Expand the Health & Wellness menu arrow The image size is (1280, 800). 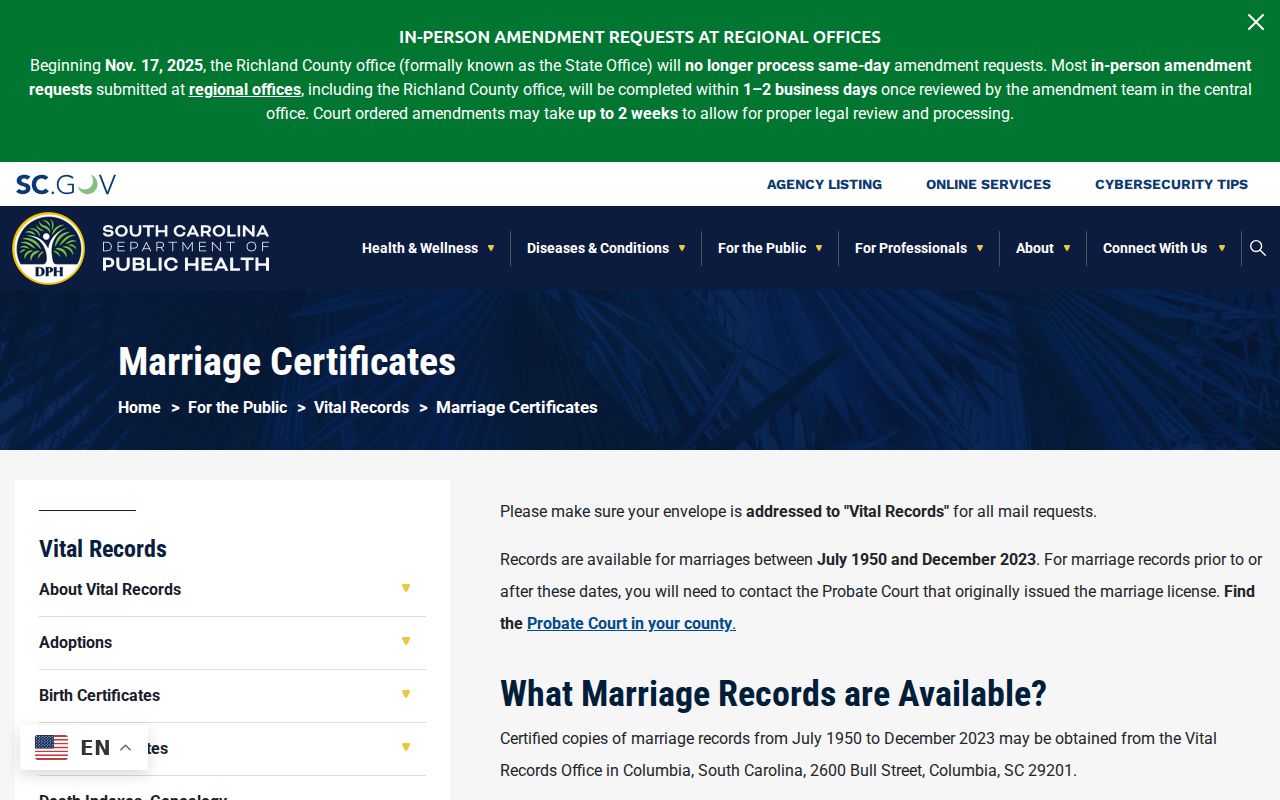click(491, 248)
